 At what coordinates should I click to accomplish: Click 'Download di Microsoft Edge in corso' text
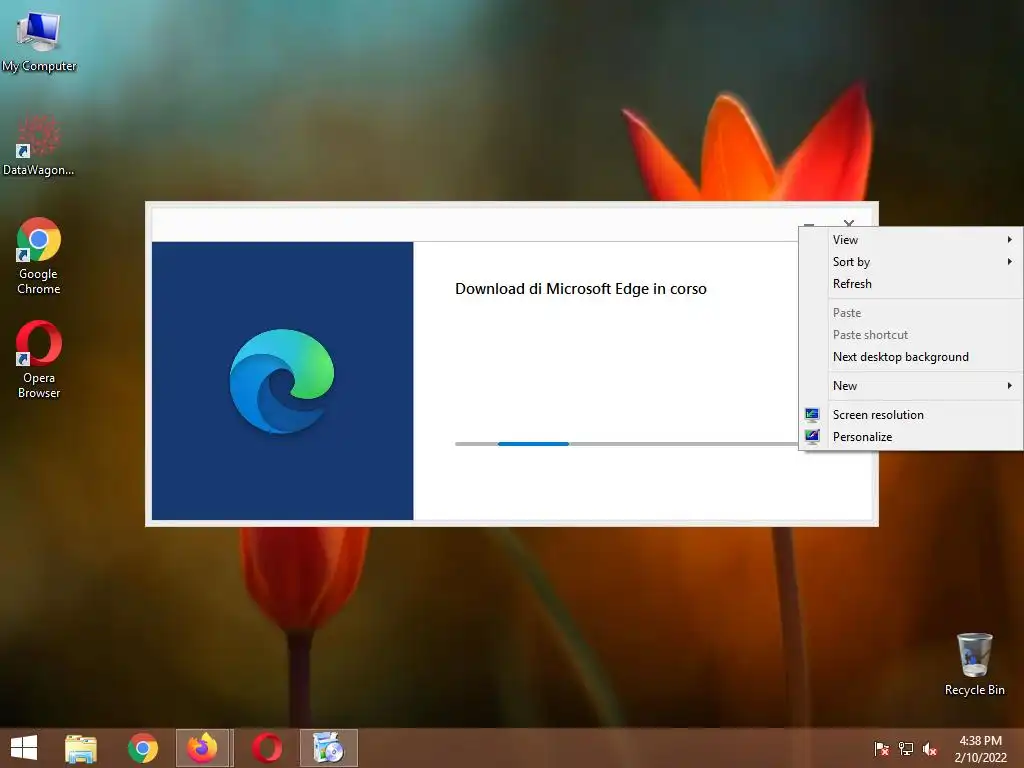[581, 289]
